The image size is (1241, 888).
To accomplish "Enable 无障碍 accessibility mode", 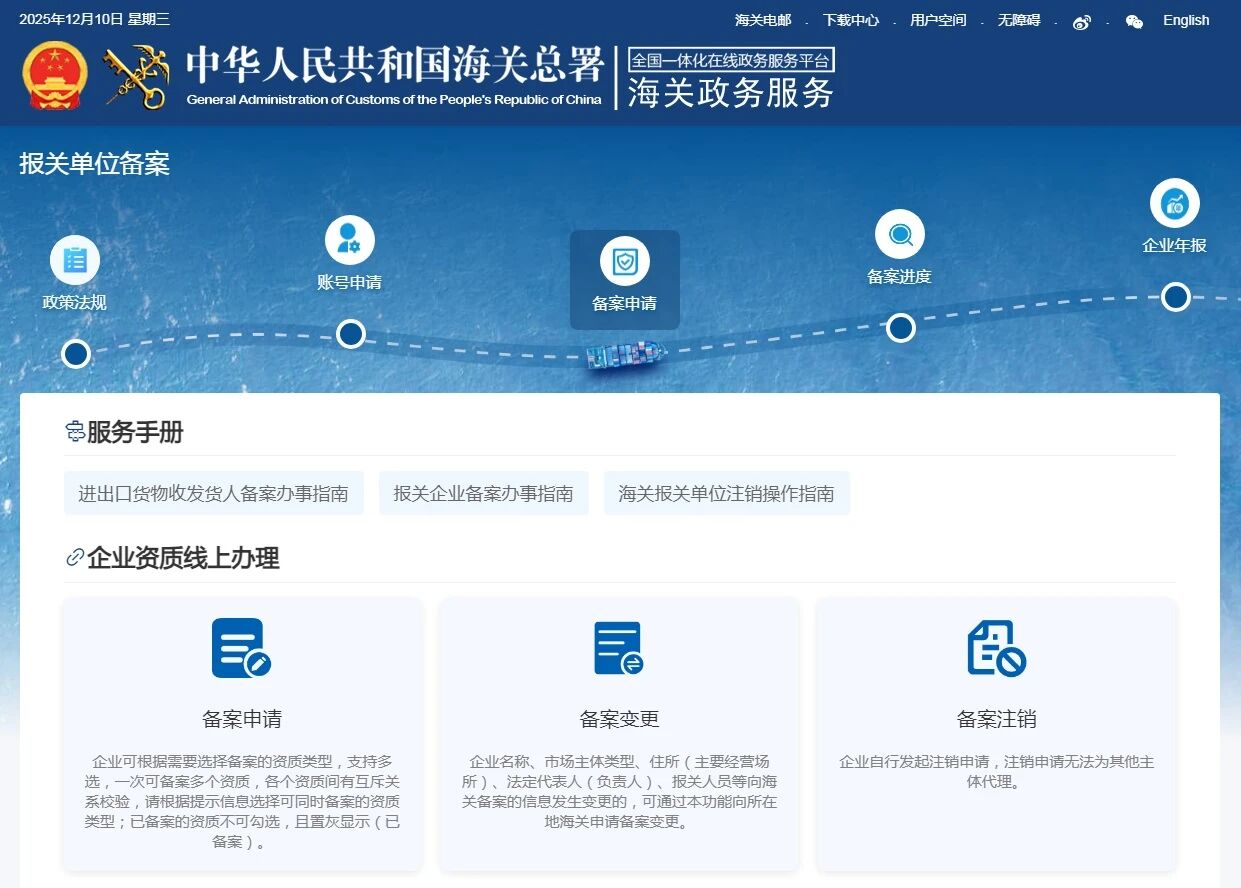I will click(x=1019, y=20).
